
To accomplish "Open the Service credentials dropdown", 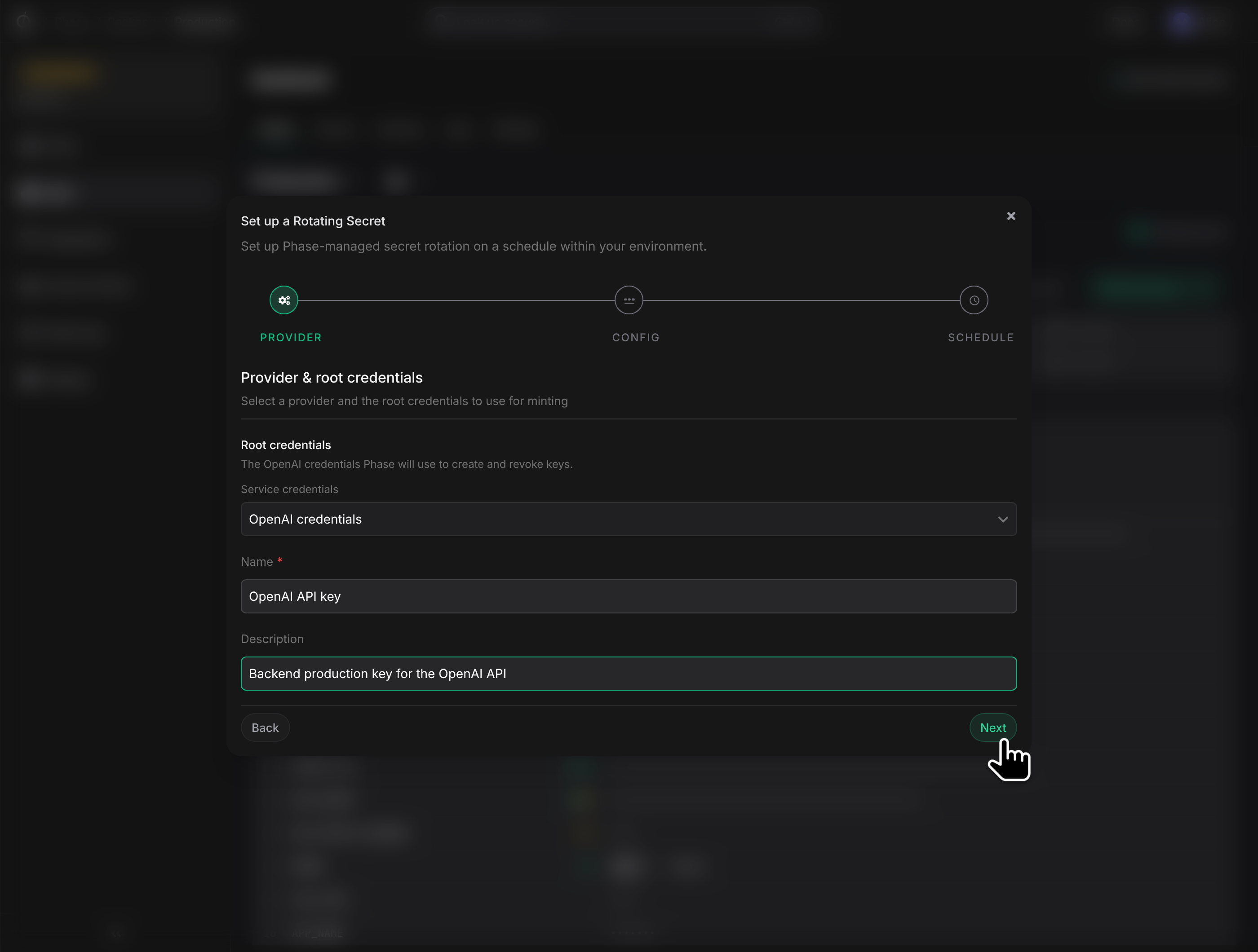I will [x=629, y=519].
